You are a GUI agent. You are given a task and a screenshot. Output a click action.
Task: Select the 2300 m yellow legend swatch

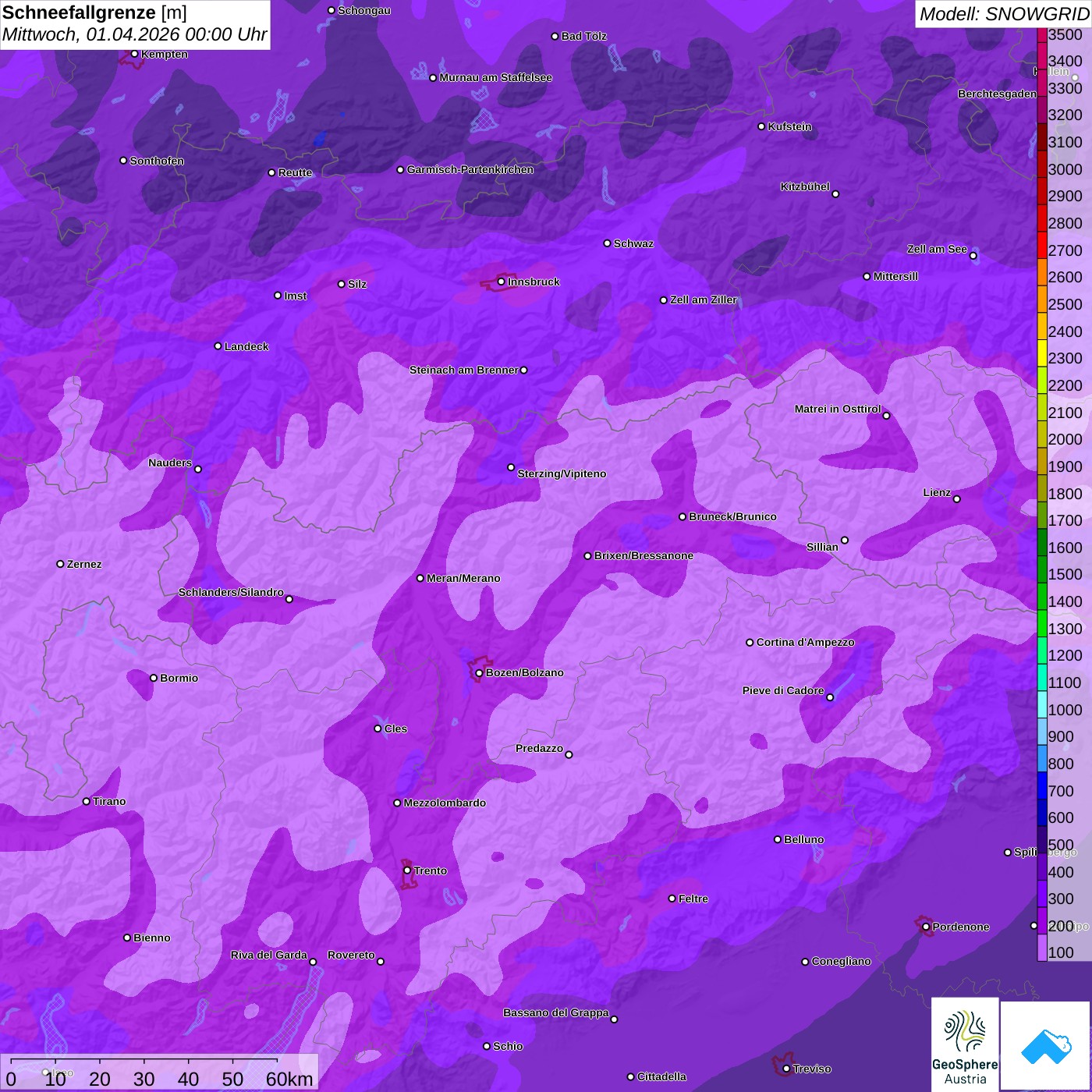[1042, 353]
